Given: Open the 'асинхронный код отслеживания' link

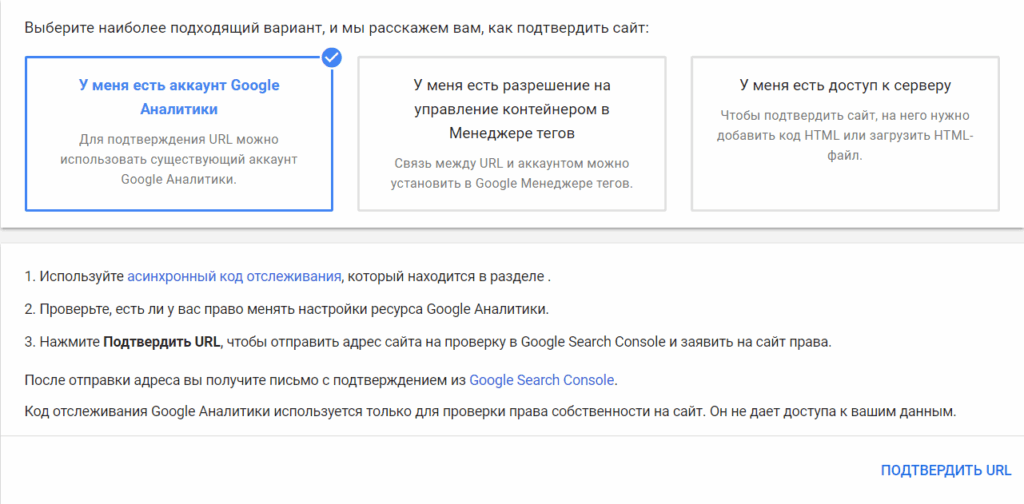Looking at the screenshot, I should click(x=234, y=276).
